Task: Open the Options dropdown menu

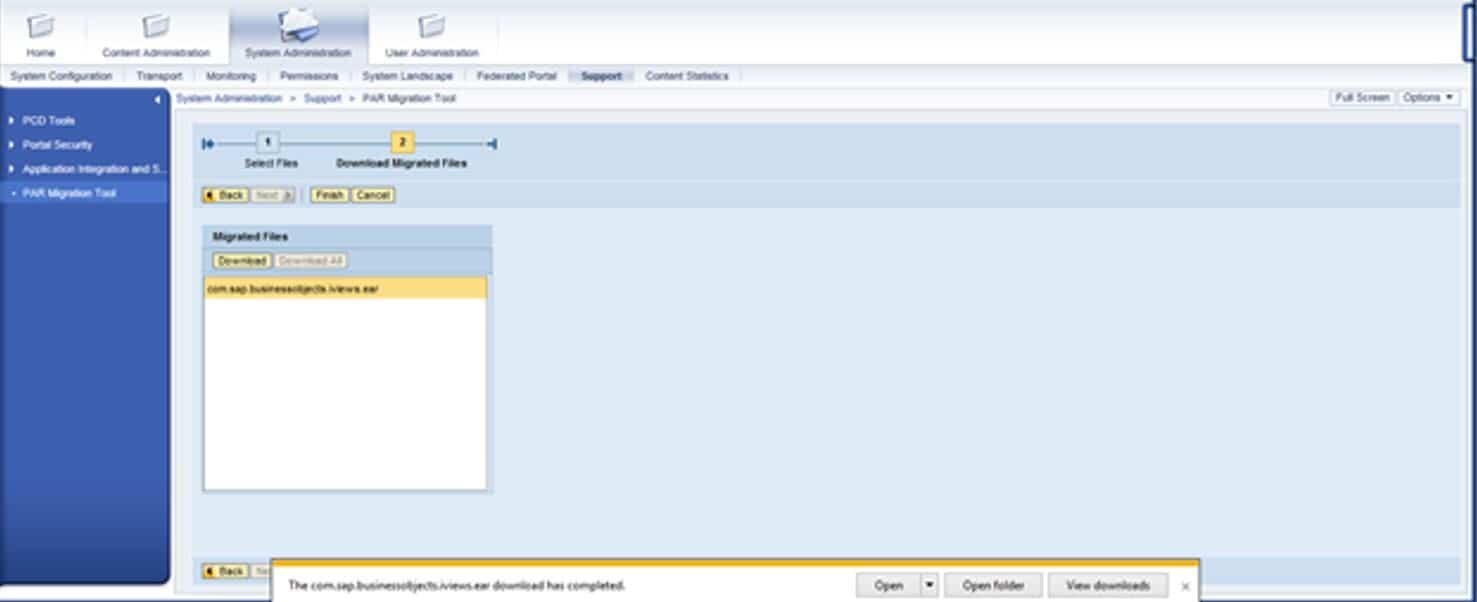Action: (1427, 98)
